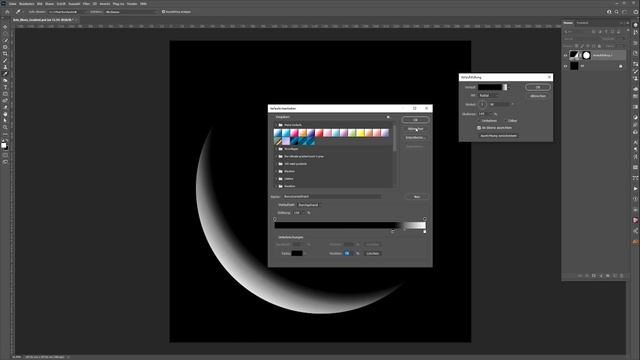
Task: Open the Ebene menu
Action: [49, 4]
